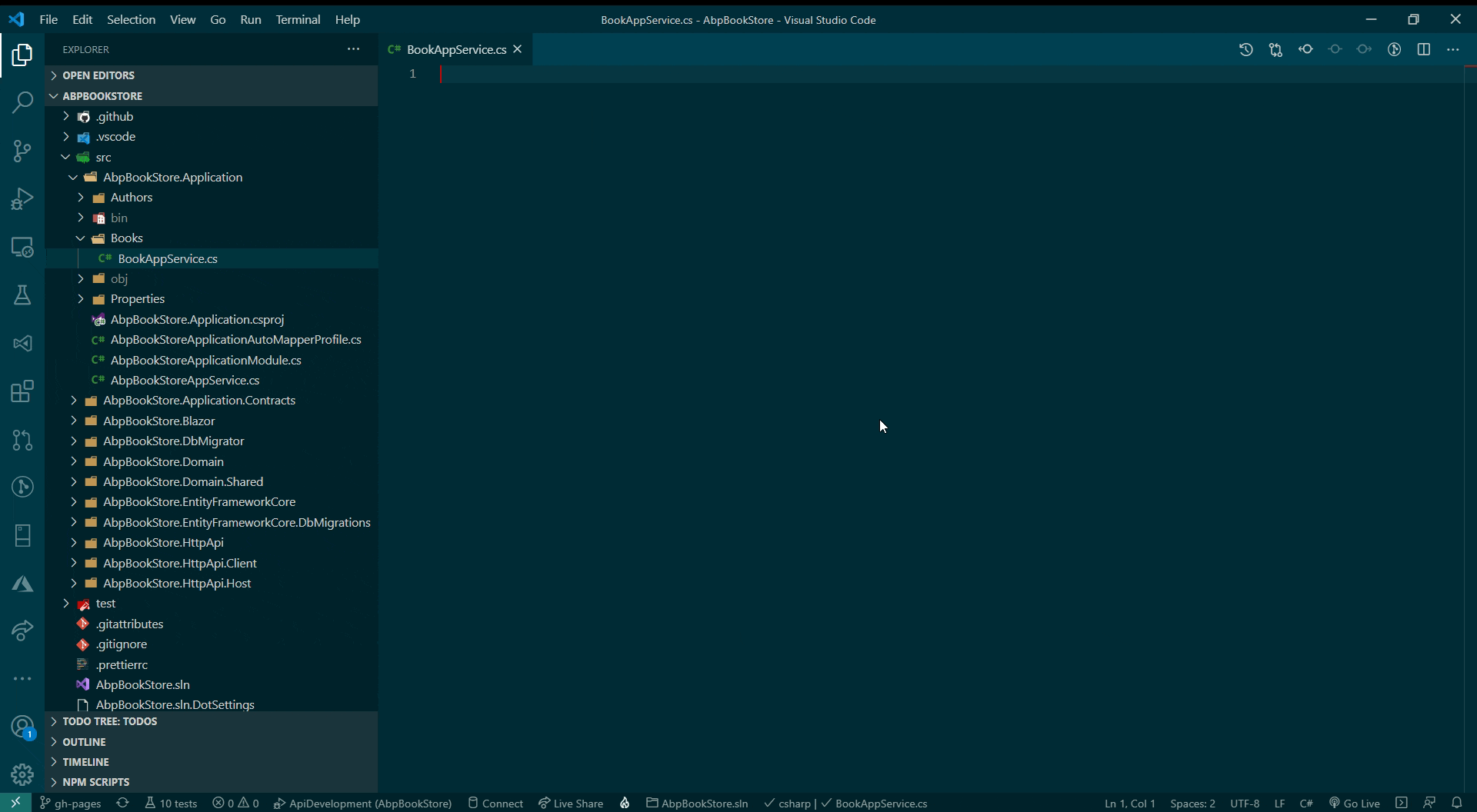The image size is (1477, 812).
Task: Open the Testing flask view
Action: pos(22,295)
